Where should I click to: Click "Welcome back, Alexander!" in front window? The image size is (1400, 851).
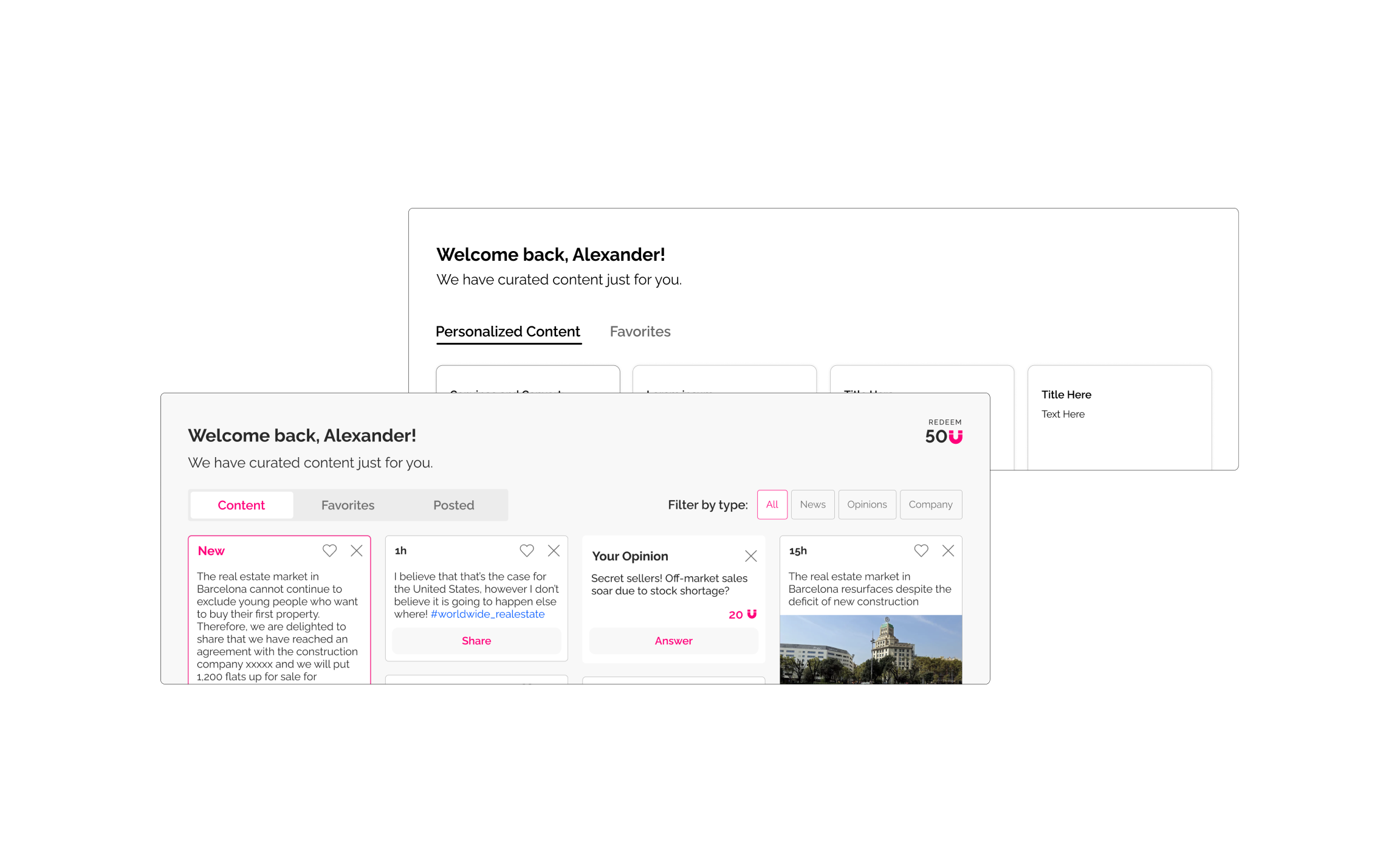tap(302, 436)
